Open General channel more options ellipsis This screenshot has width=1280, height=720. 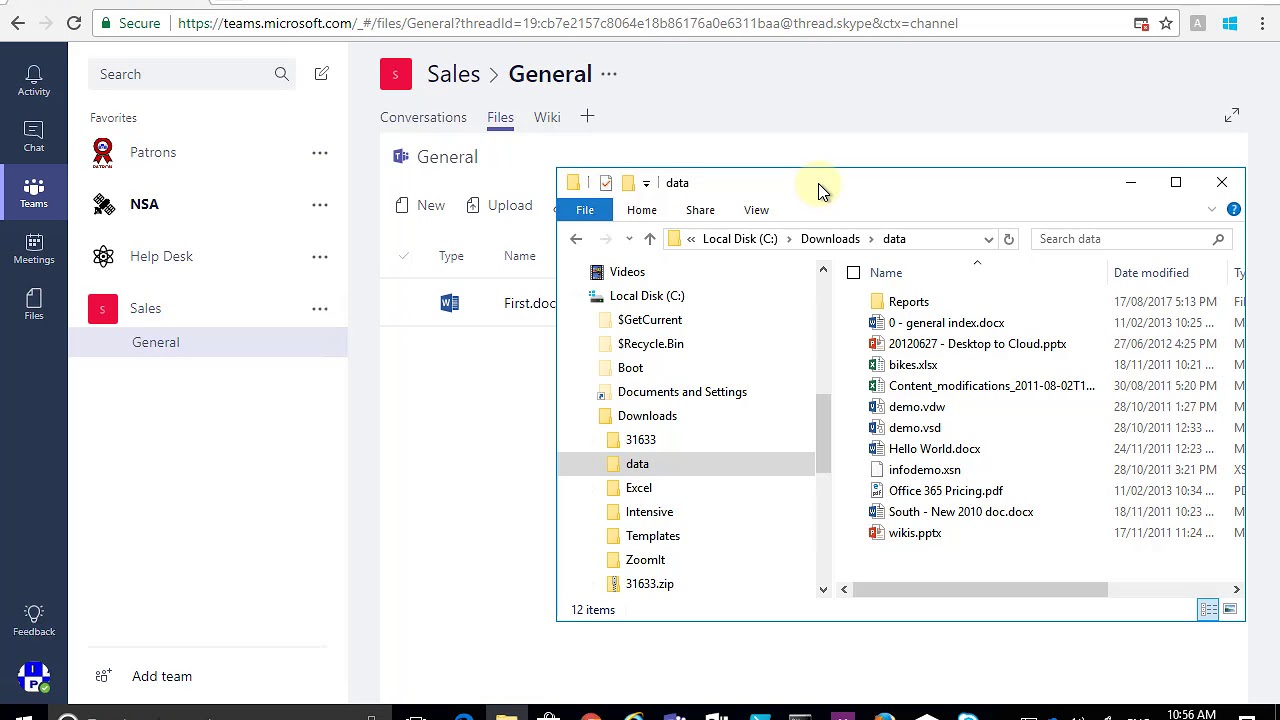click(609, 74)
